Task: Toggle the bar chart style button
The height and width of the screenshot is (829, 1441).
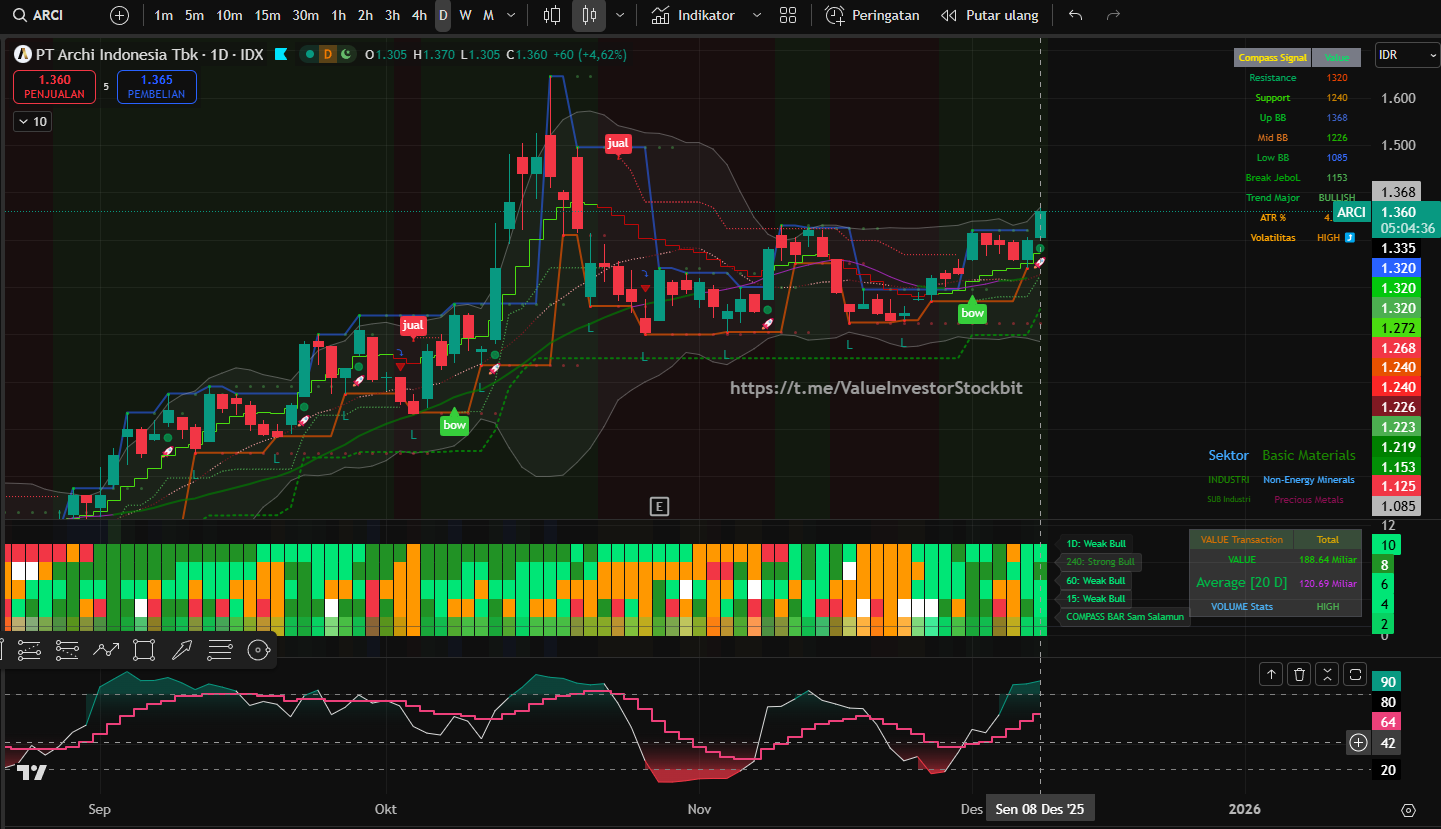Action: [x=551, y=15]
